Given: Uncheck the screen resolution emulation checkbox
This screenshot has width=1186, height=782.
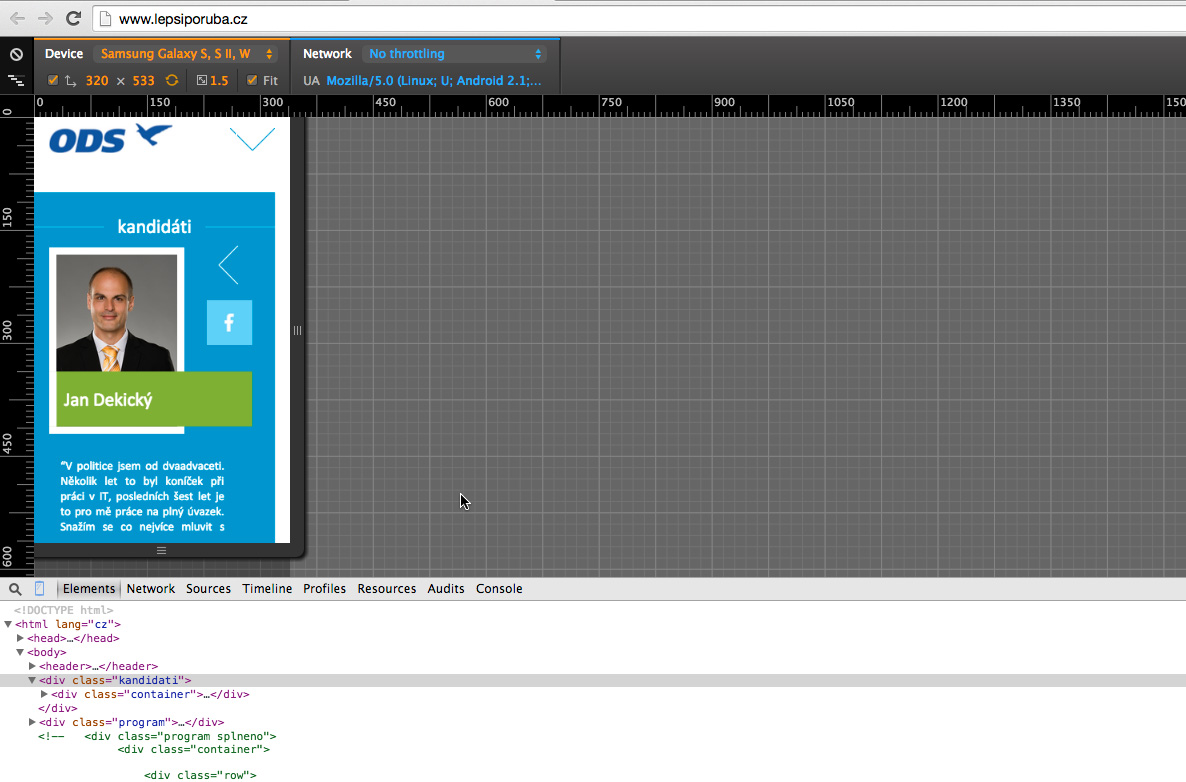Looking at the screenshot, I should [x=53, y=80].
